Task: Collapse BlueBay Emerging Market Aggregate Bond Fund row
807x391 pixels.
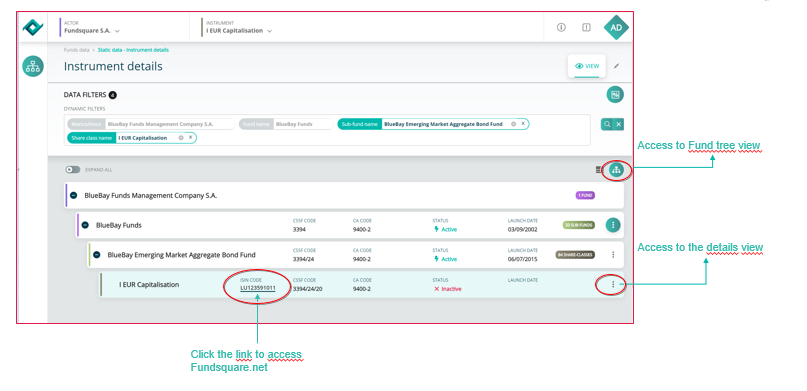Action: click(96, 255)
